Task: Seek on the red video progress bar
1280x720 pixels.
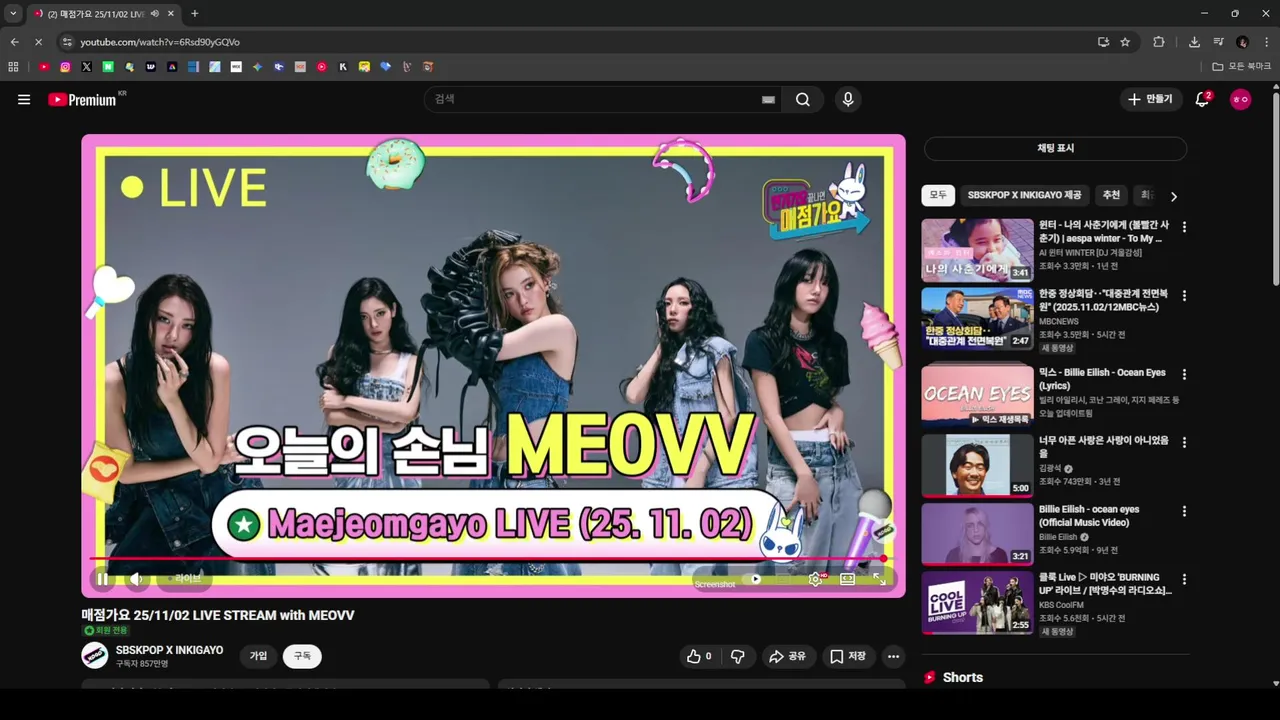Action: tap(488, 558)
